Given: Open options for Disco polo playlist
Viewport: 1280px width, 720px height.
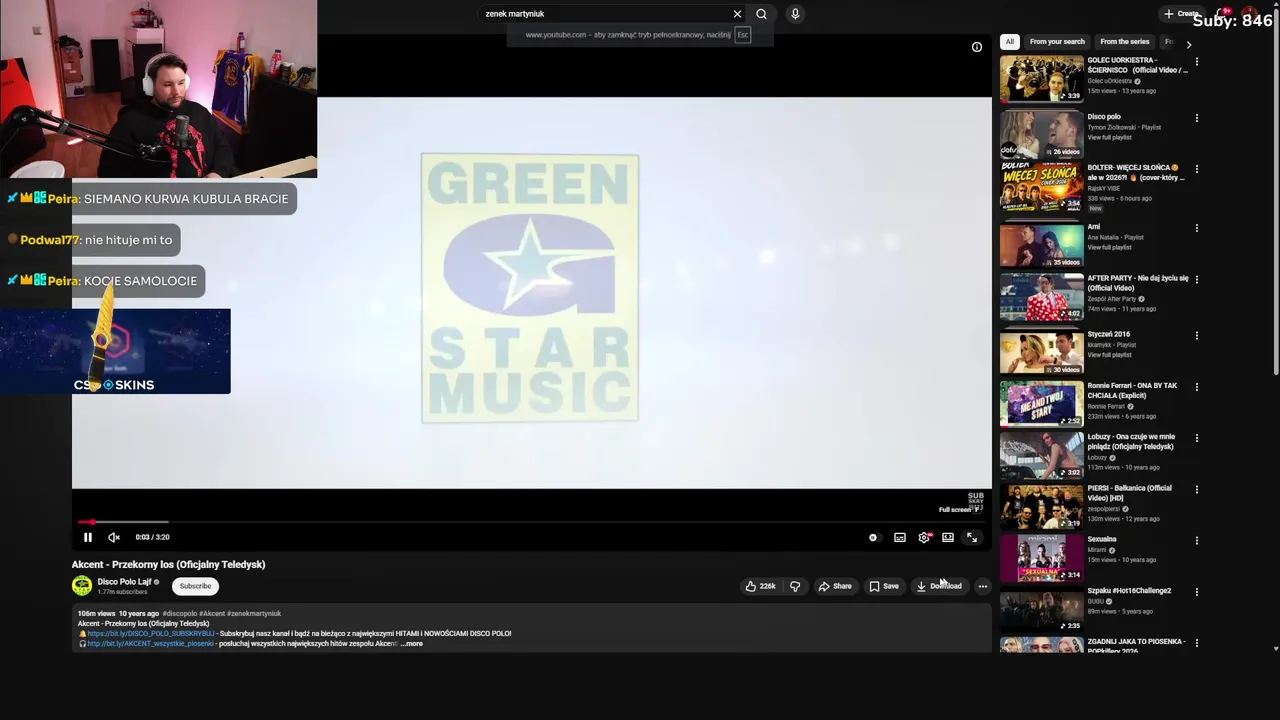Looking at the screenshot, I should click(1197, 119).
